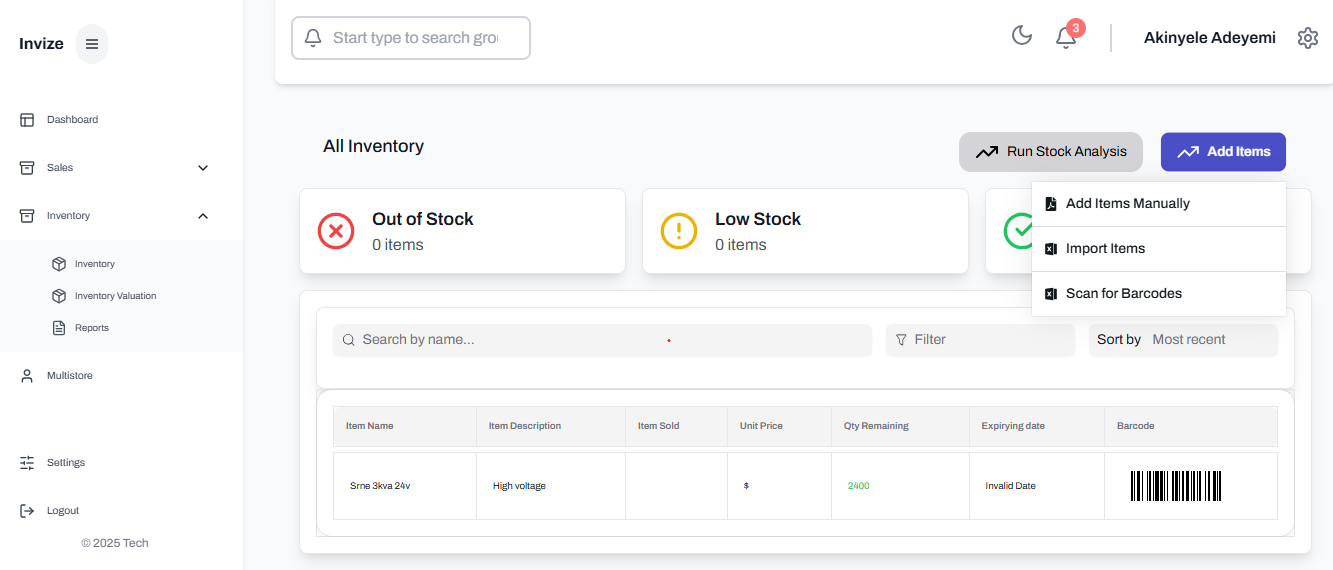Click the Run Stock Analysis button
This screenshot has height=570, width=1333.
tap(1050, 152)
